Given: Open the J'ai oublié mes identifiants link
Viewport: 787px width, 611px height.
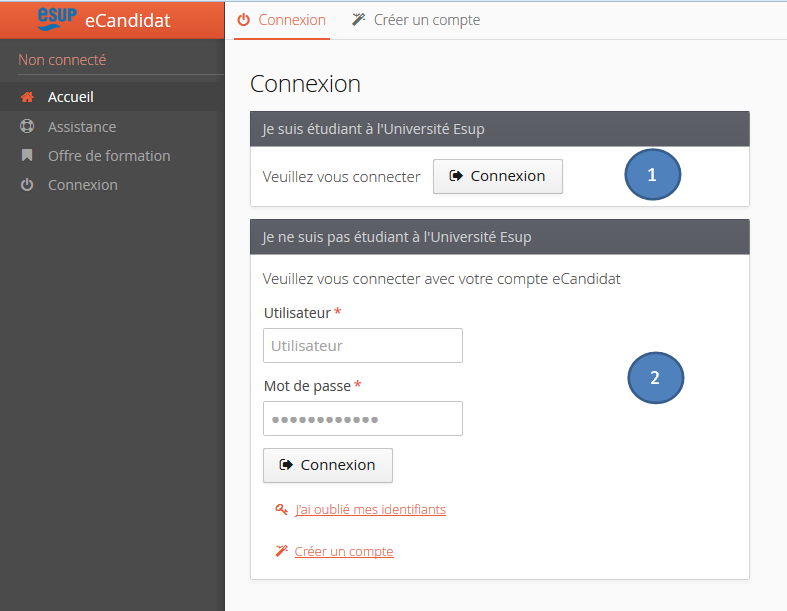Looking at the screenshot, I should [x=370, y=510].
